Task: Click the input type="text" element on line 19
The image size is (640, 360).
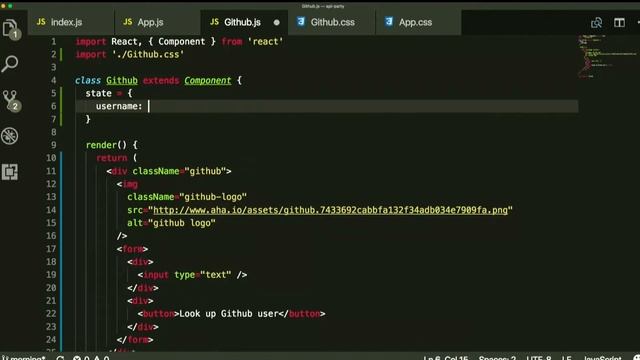Action: coord(192,275)
